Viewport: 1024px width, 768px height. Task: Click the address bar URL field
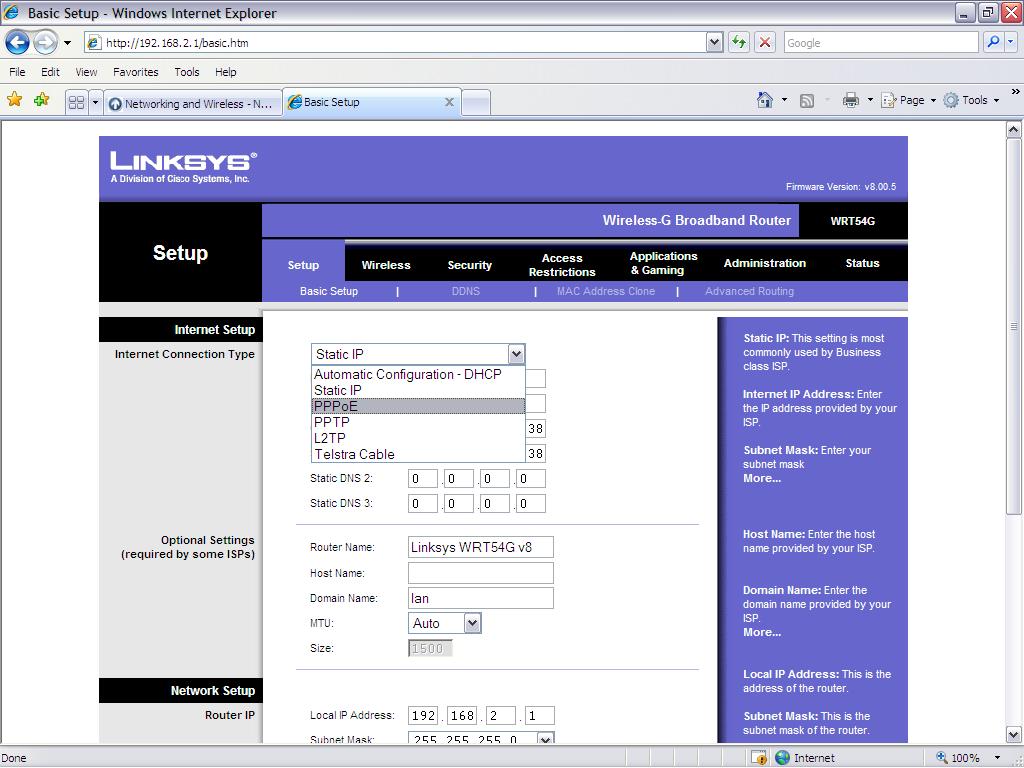(x=395, y=43)
